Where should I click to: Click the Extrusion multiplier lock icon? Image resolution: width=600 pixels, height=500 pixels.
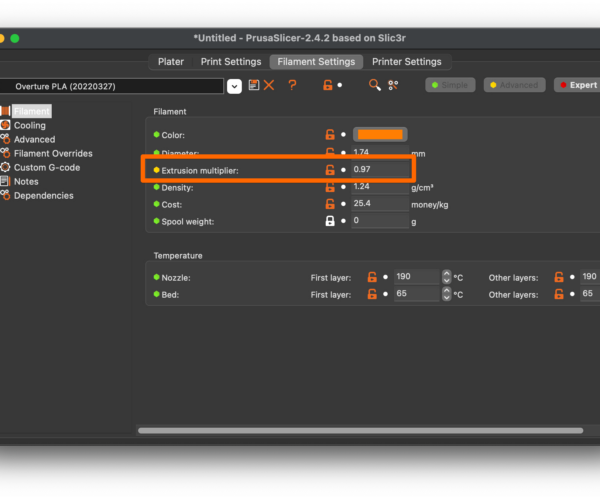[x=330, y=169]
